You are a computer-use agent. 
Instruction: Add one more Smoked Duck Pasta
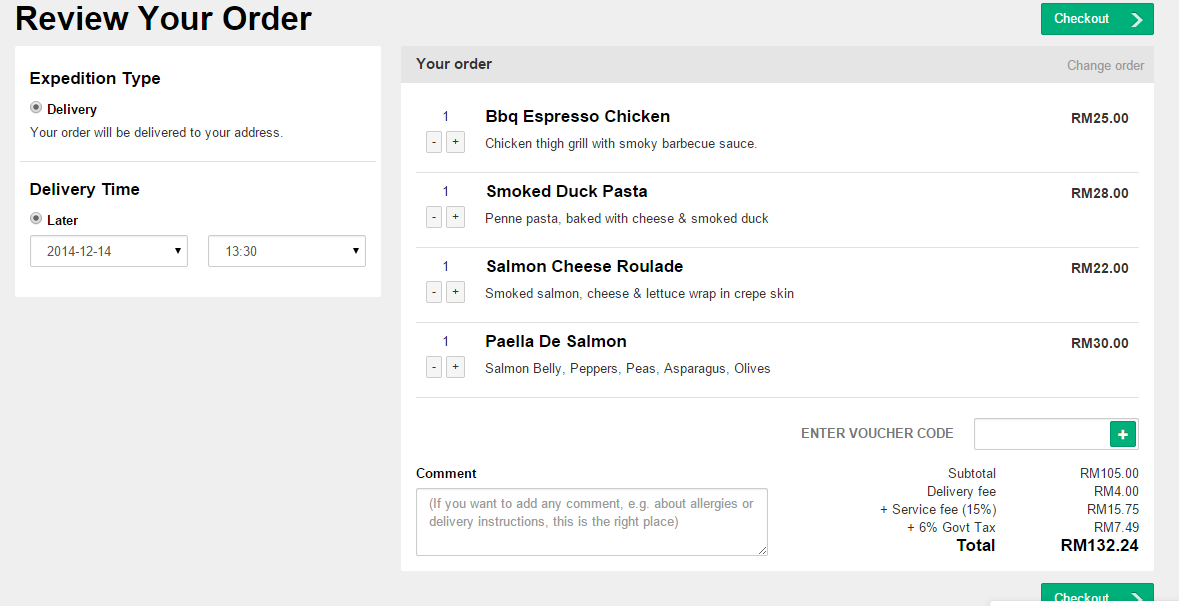point(455,217)
